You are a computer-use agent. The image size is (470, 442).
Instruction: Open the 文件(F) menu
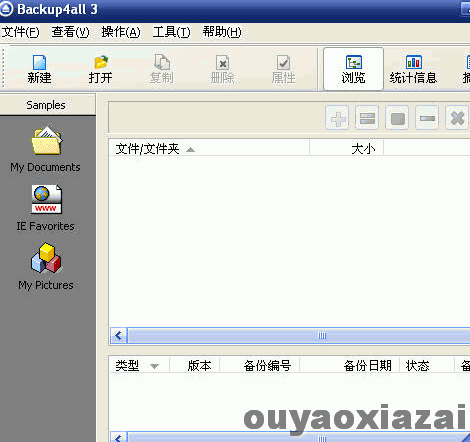tap(21, 32)
